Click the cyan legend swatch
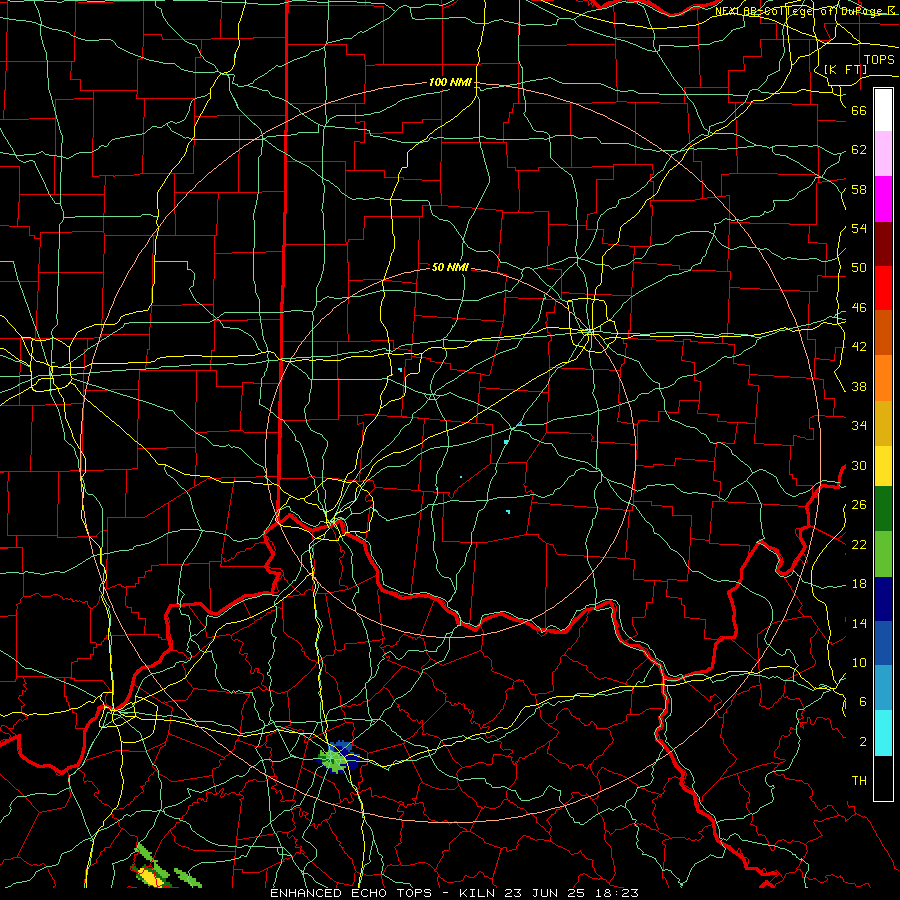900x900 pixels. point(883,733)
